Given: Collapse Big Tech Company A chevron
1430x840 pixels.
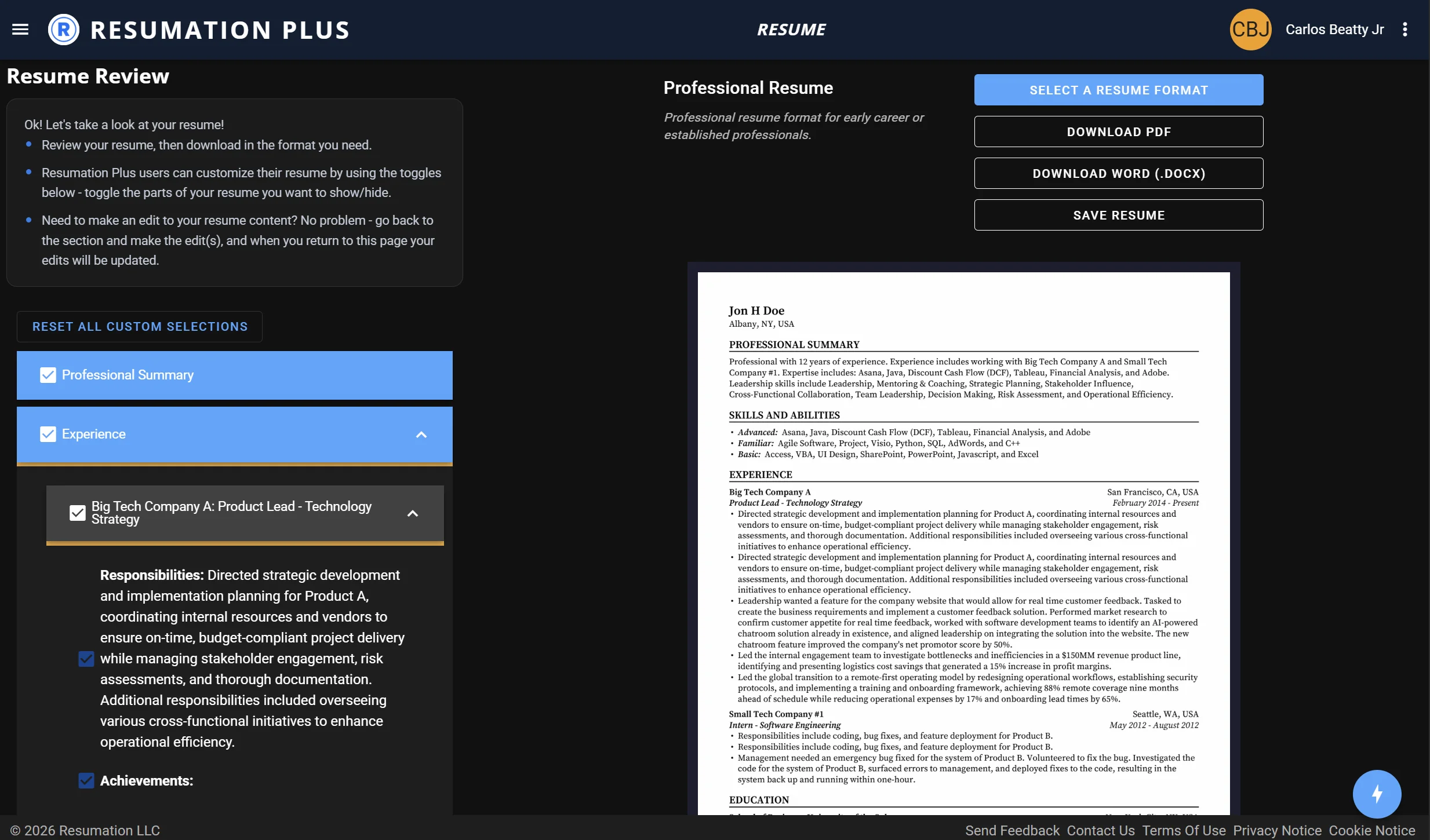Looking at the screenshot, I should tap(413, 513).
